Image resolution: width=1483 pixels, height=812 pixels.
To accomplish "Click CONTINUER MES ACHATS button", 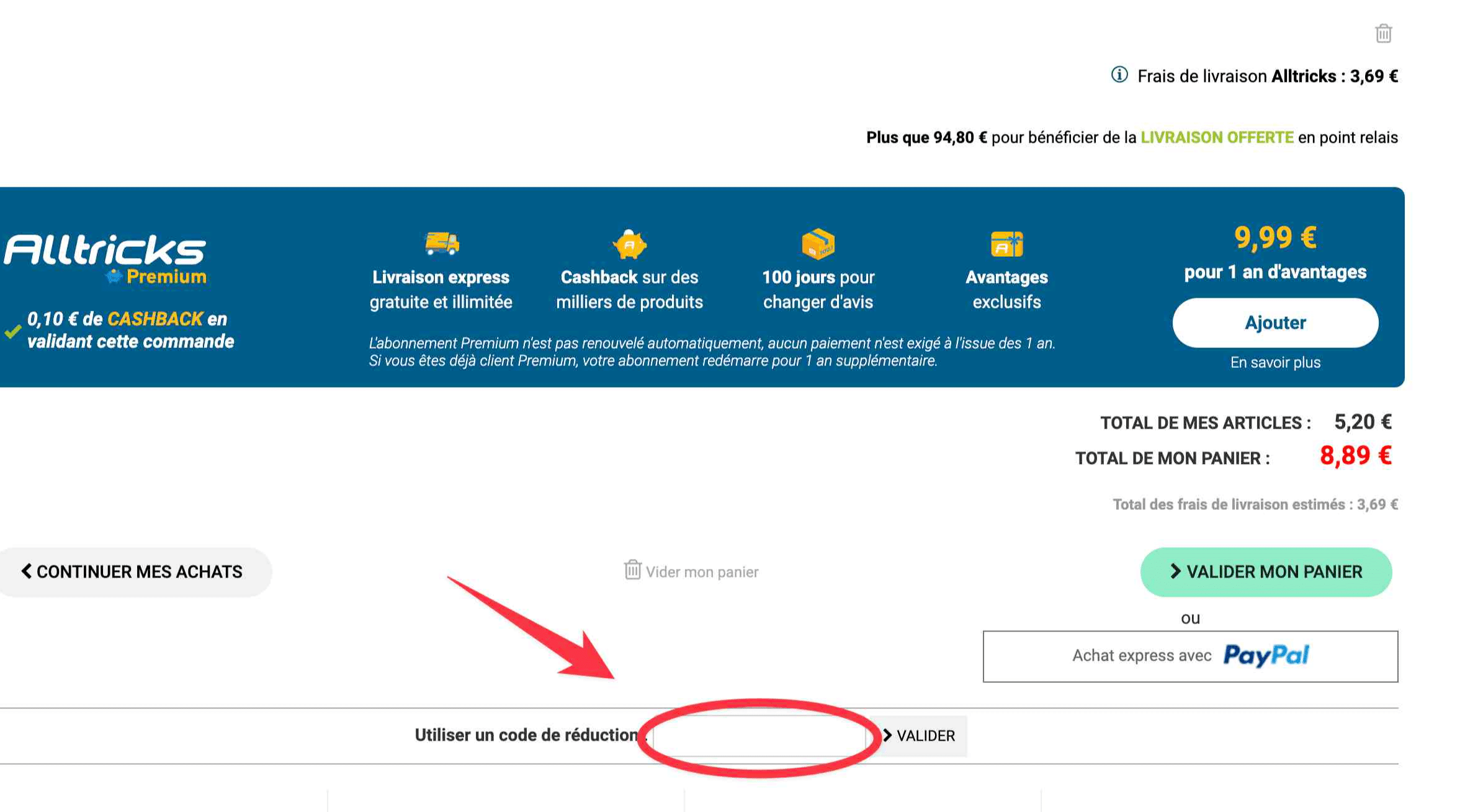I will pyautogui.click(x=133, y=572).
